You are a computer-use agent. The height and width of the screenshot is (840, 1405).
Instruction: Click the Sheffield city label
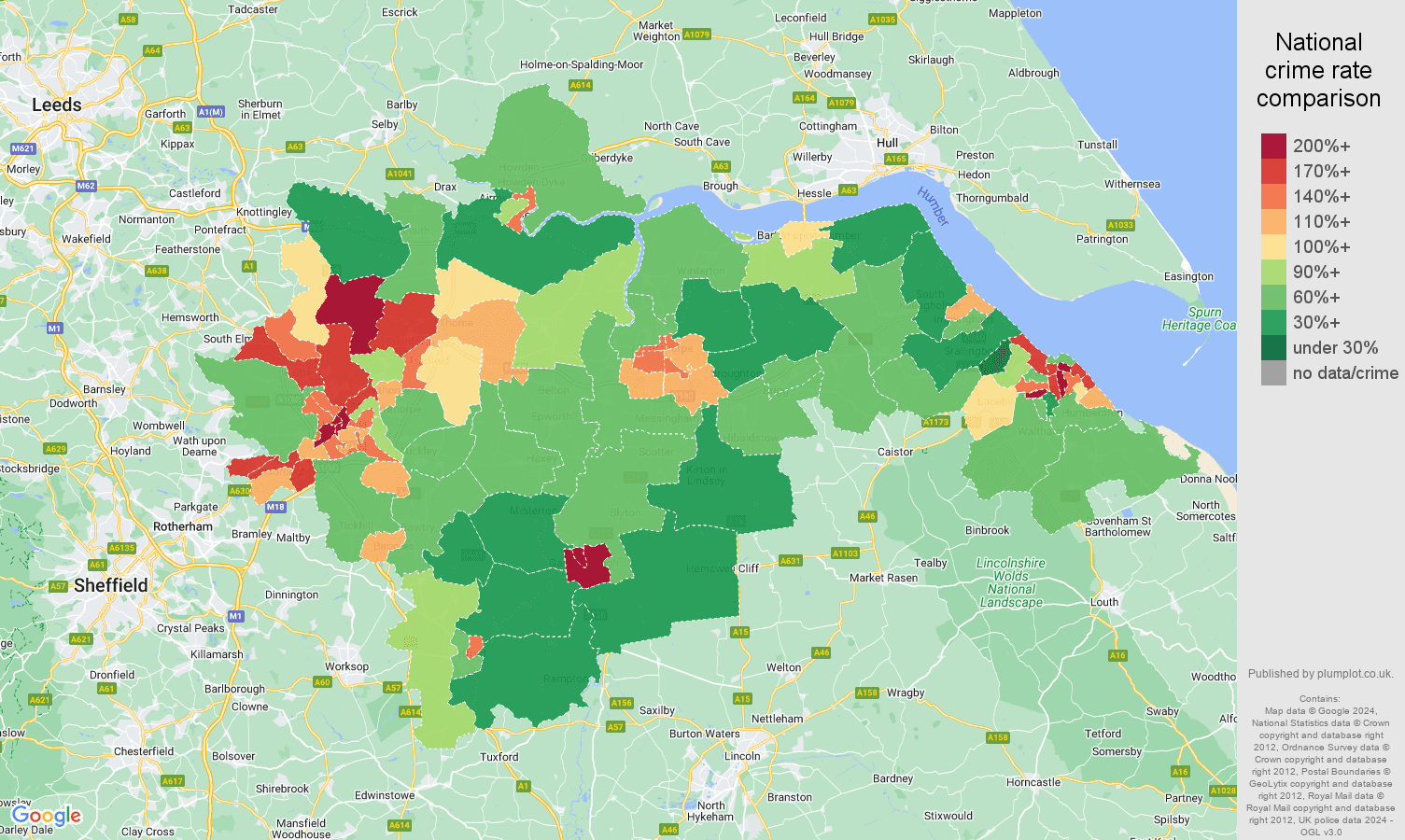coord(110,585)
